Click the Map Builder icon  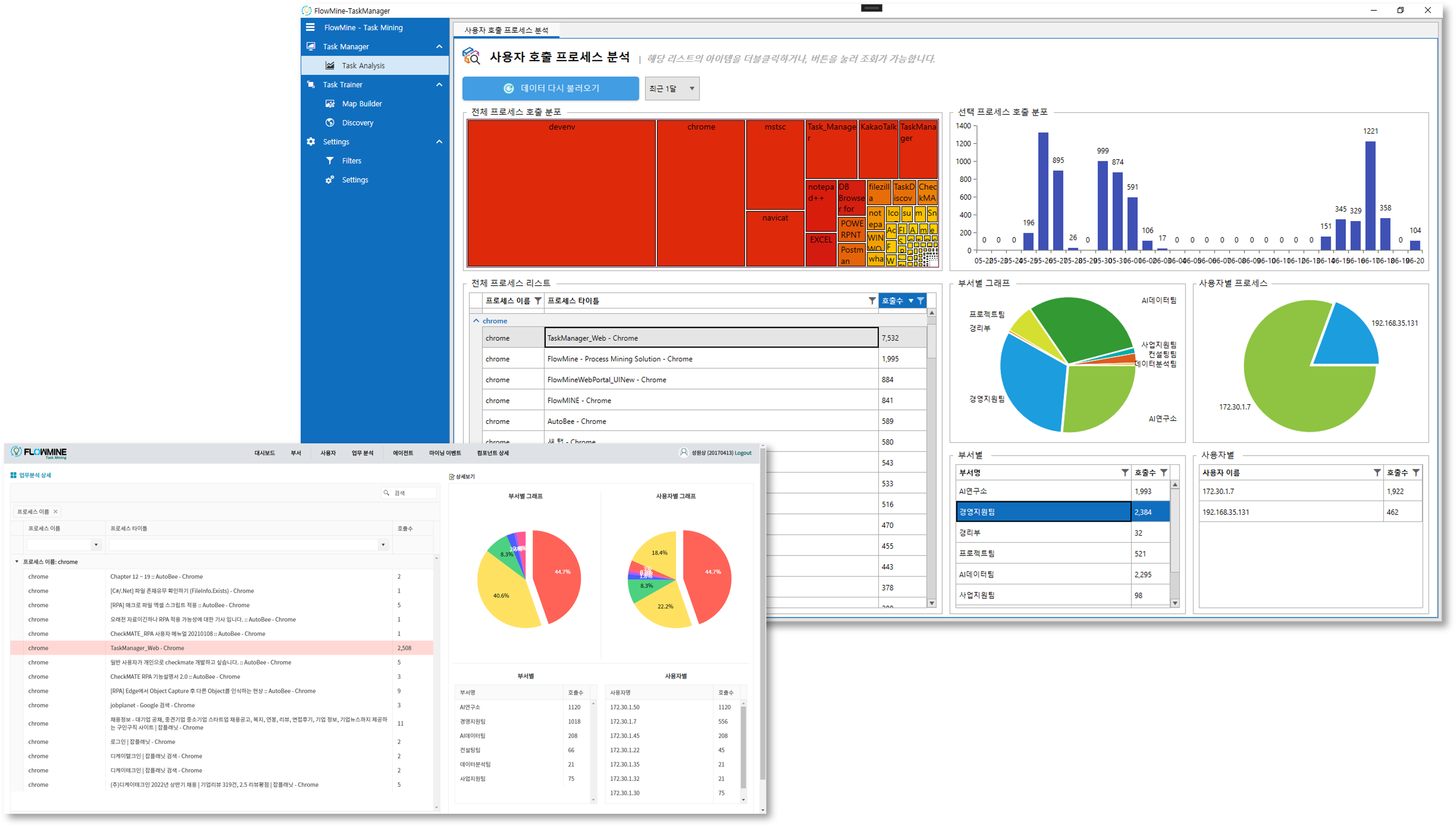[x=330, y=103]
